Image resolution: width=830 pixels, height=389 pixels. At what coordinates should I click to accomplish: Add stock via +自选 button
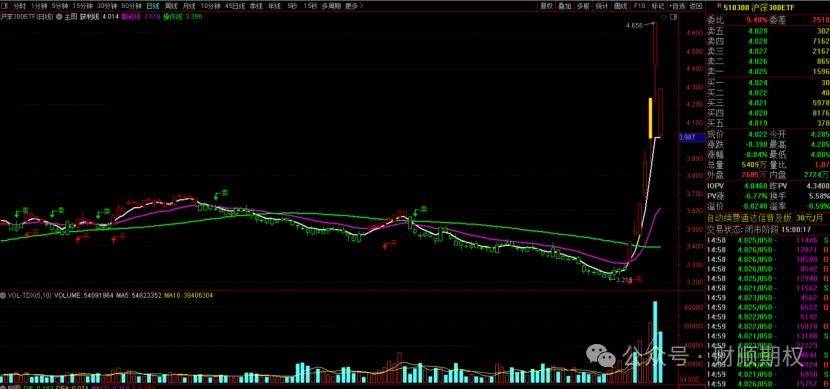(676, 6)
